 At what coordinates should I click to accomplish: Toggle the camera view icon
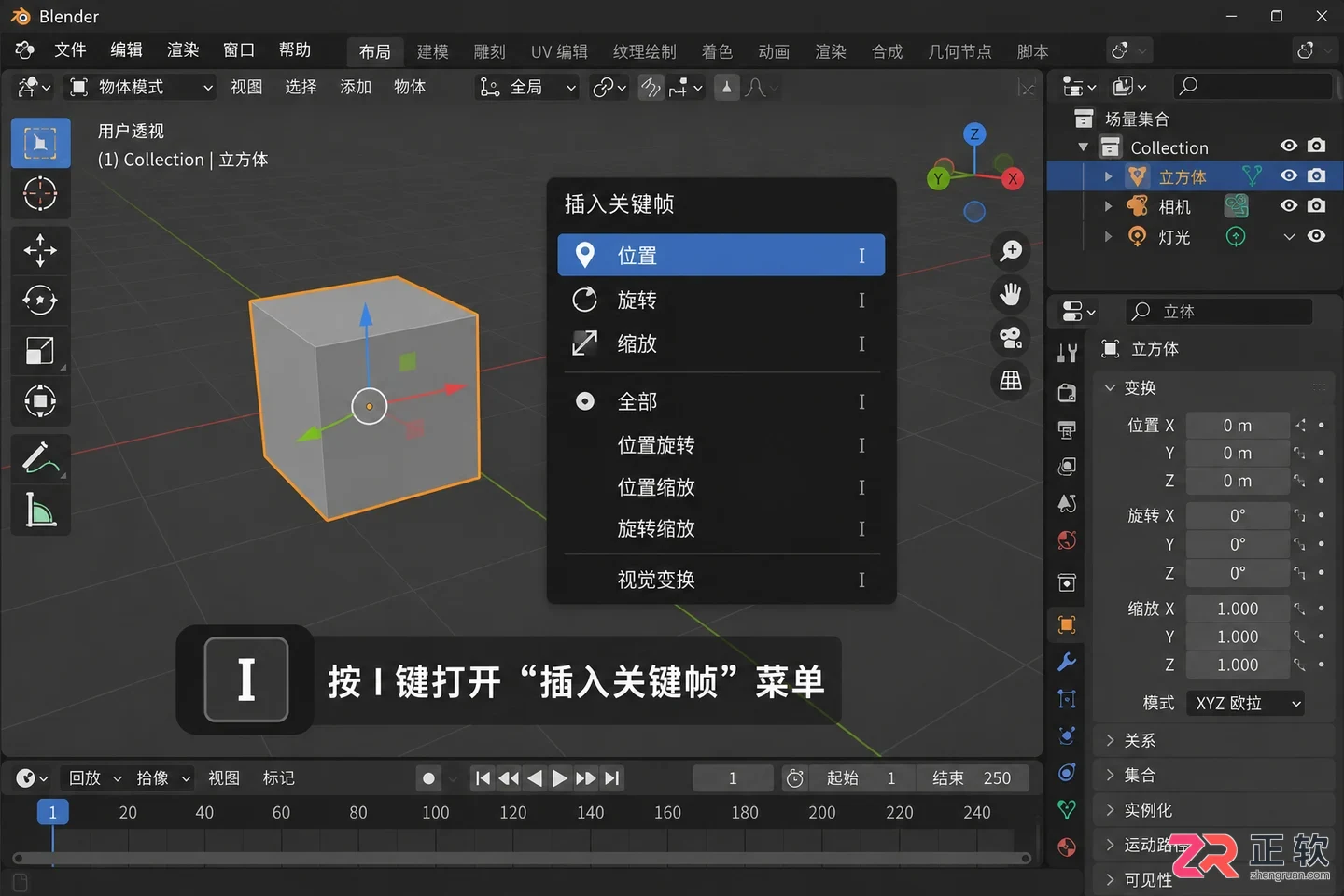(1011, 338)
